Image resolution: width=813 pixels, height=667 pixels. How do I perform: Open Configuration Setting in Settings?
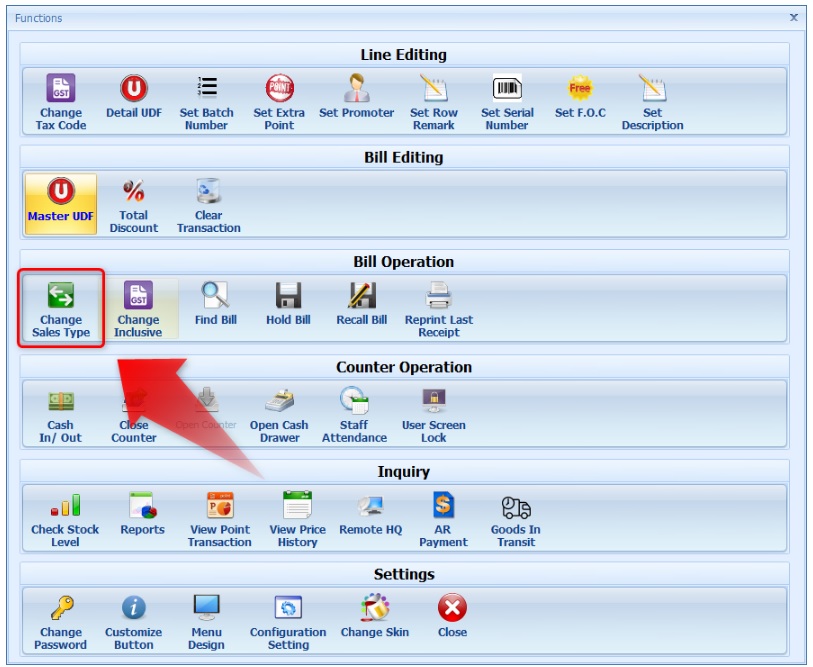point(288,610)
